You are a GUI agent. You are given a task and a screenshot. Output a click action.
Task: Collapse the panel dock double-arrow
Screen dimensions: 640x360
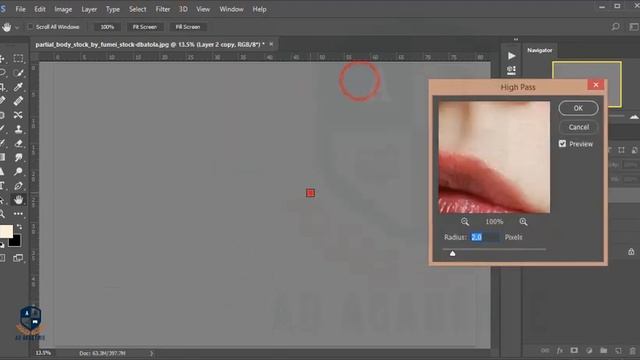point(516,39)
